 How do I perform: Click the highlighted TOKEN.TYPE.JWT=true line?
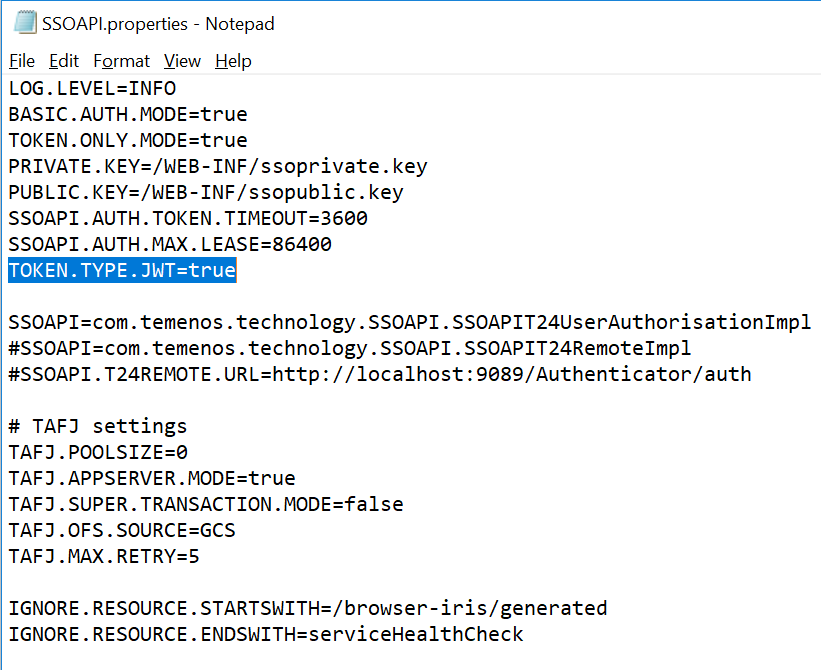(x=122, y=270)
